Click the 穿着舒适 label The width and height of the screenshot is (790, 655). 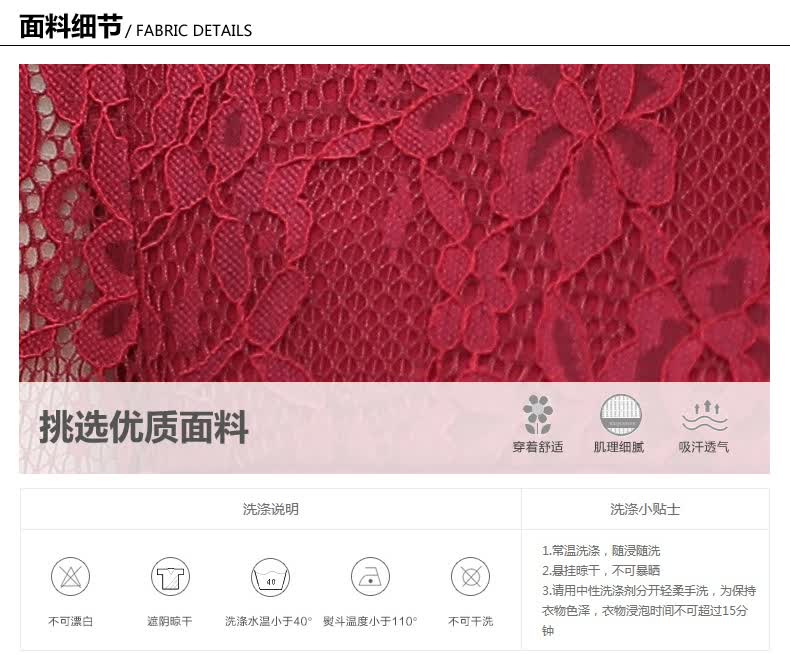pyautogui.click(x=538, y=447)
